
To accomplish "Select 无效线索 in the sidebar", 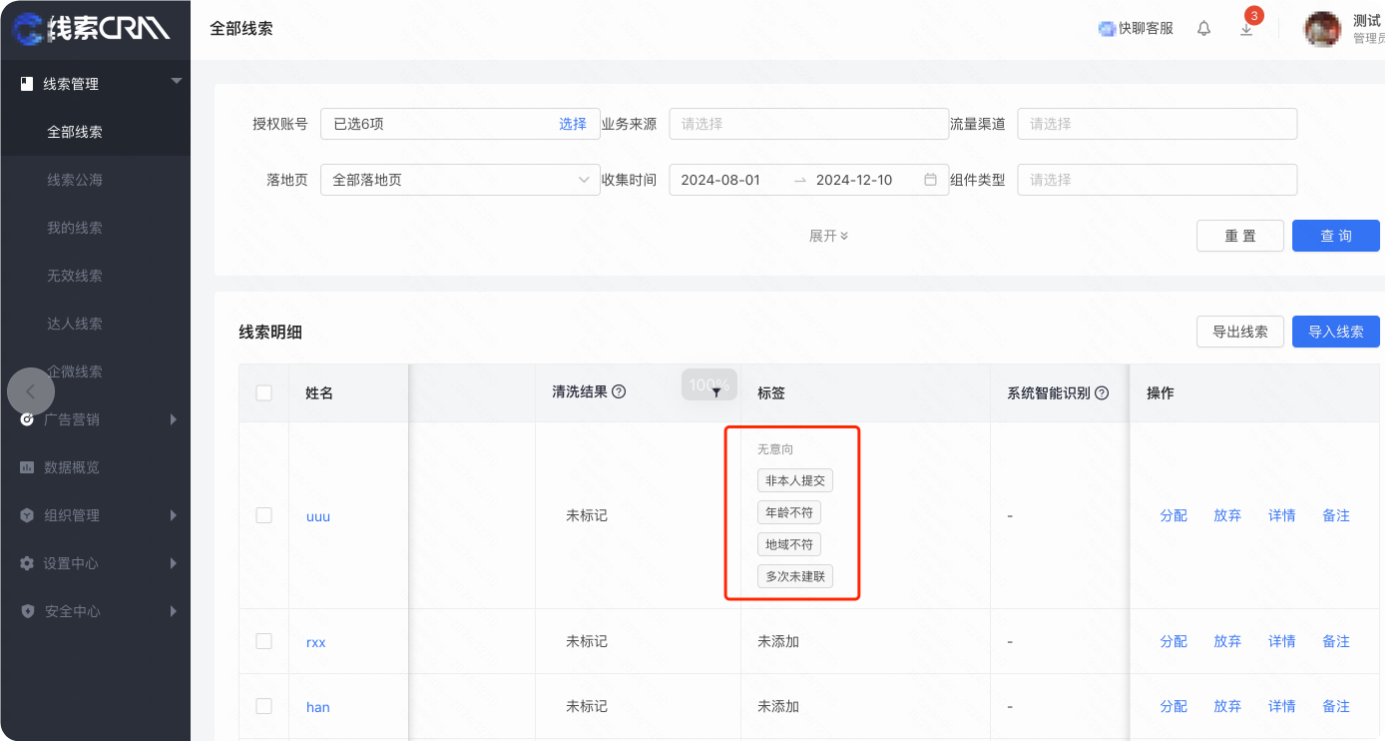I will pyautogui.click(x=95, y=275).
